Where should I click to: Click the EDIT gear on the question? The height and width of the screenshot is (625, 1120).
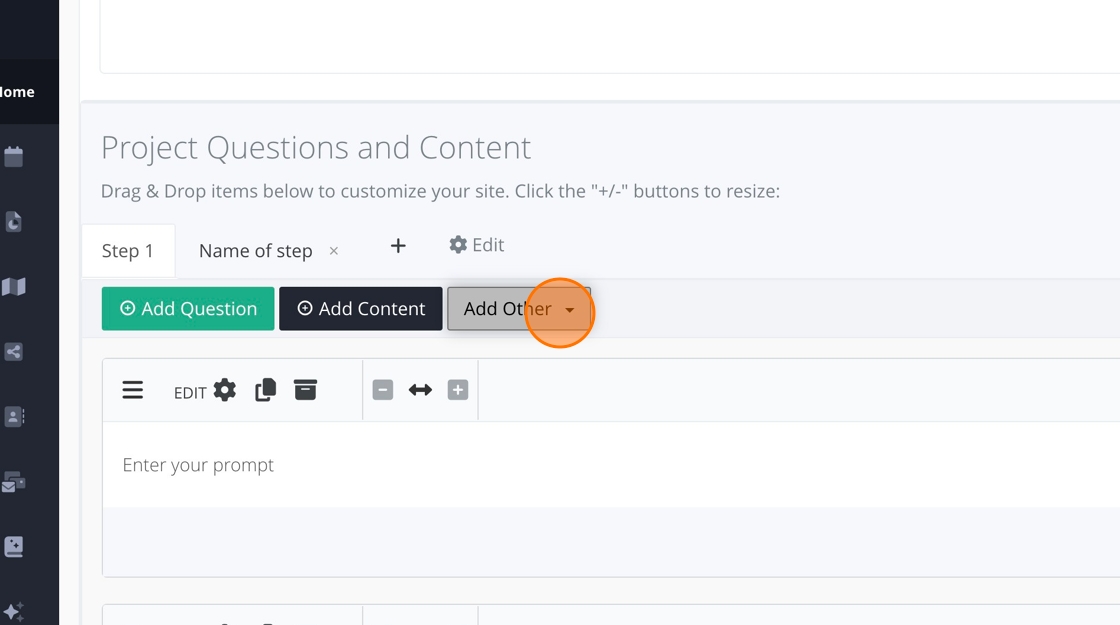pos(224,391)
